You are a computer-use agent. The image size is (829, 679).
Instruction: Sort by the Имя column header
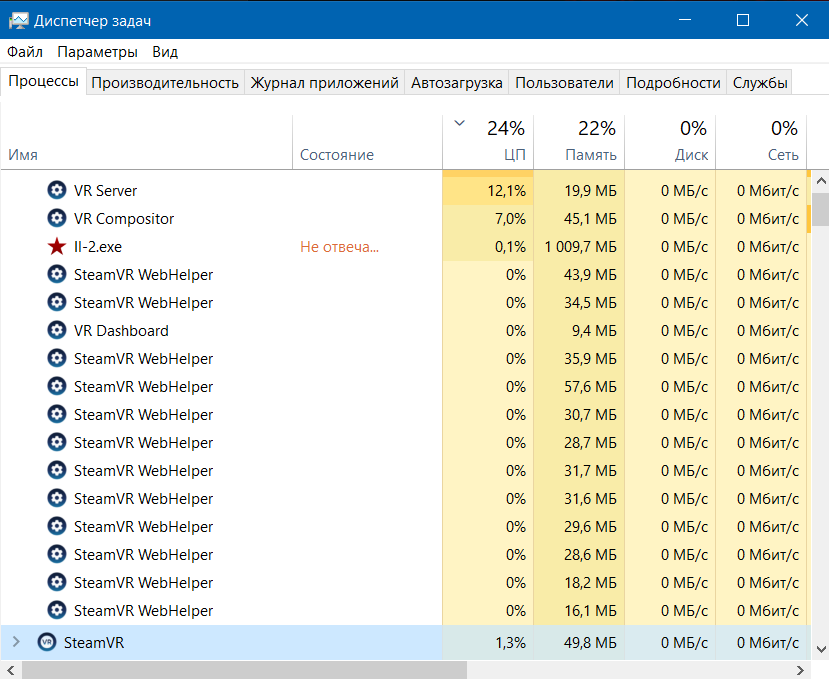pyautogui.click(x=23, y=155)
